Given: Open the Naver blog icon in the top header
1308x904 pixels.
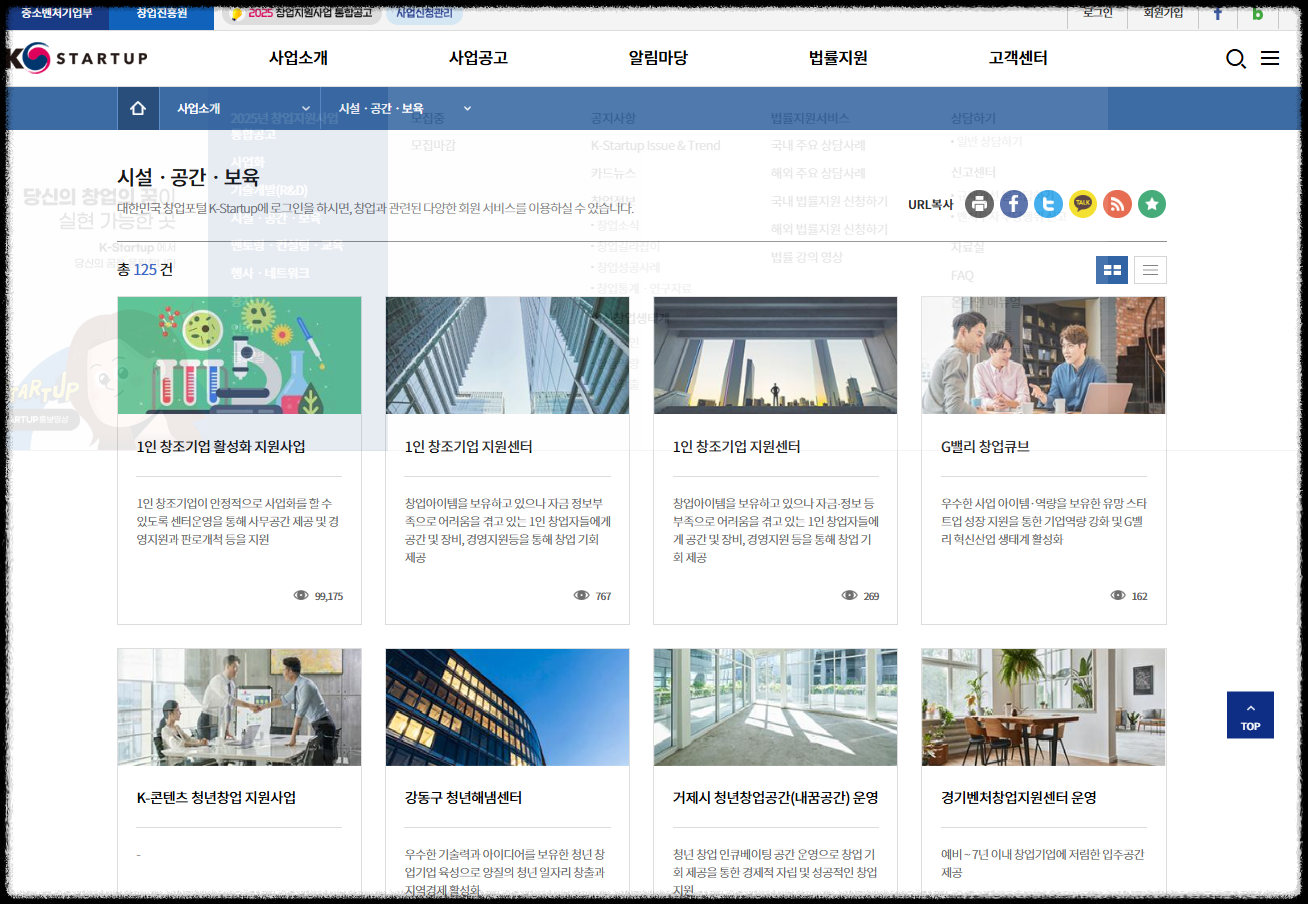Looking at the screenshot, I should click(x=1258, y=15).
